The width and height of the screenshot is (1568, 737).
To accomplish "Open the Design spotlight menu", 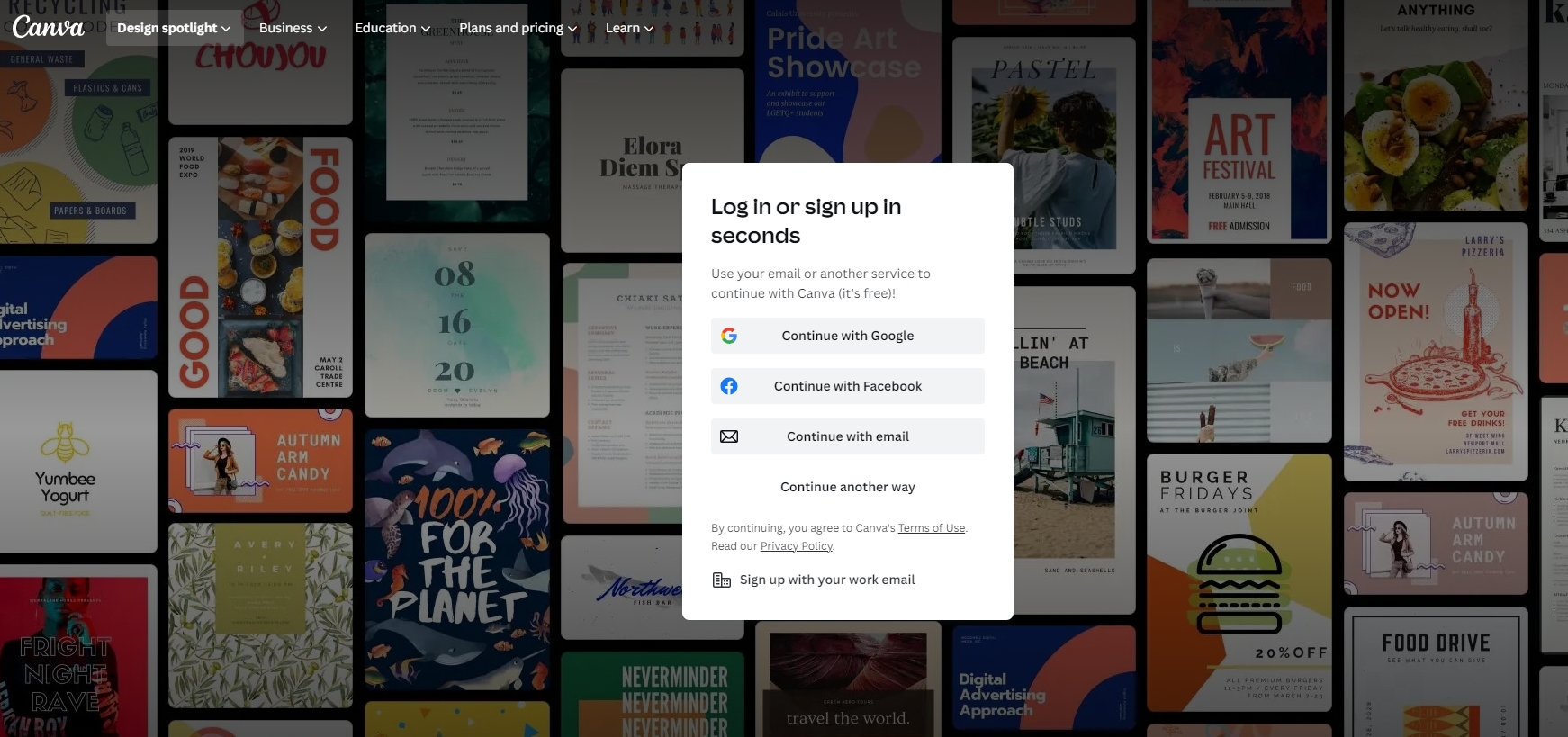I will click(174, 28).
